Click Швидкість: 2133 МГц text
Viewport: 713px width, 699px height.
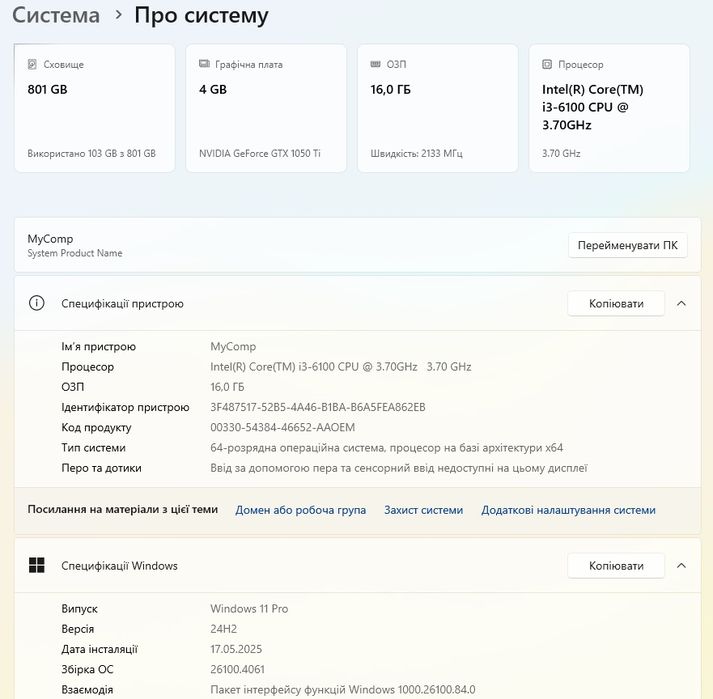(417, 153)
